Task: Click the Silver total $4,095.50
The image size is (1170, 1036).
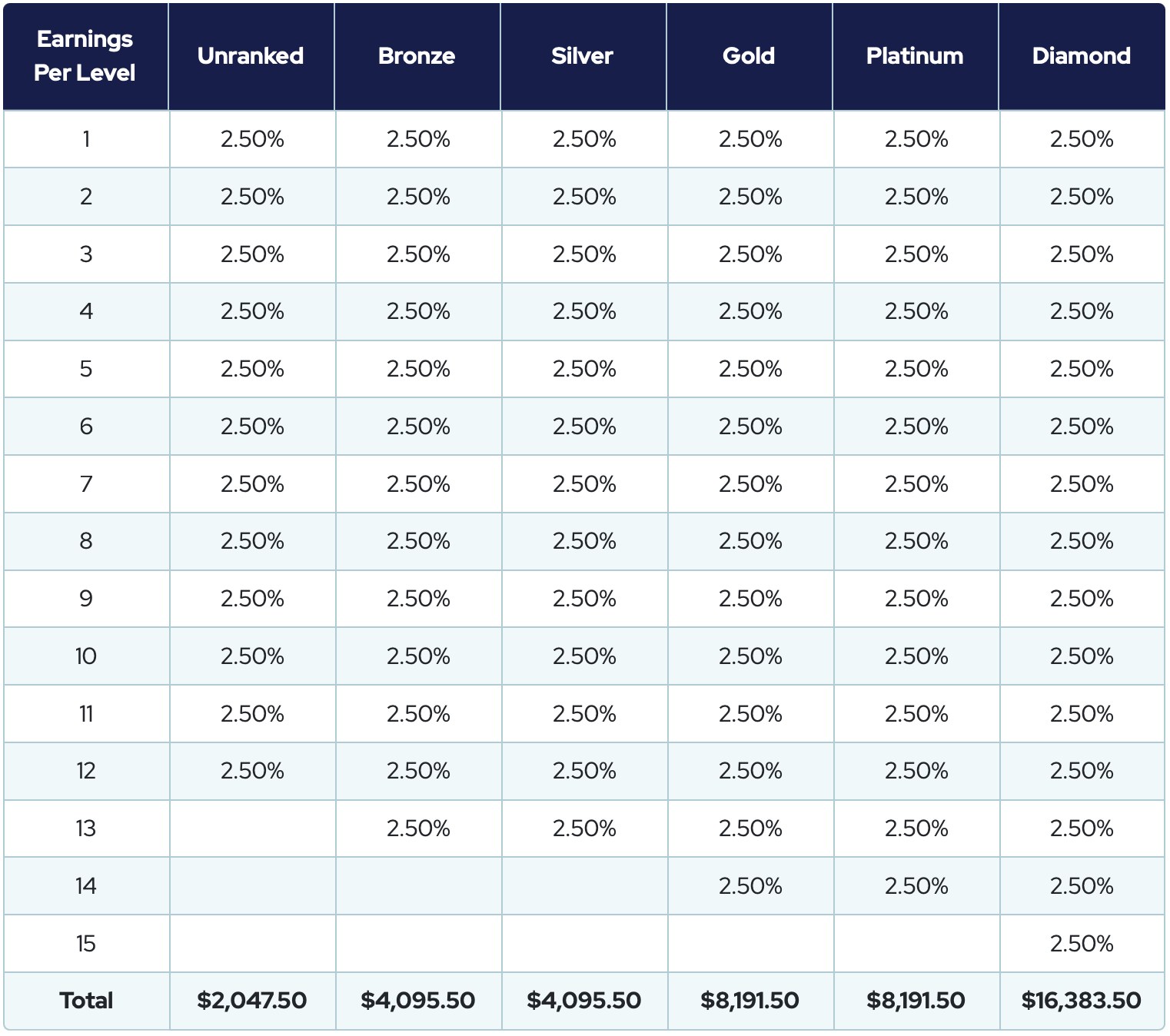Action: point(584,1001)
